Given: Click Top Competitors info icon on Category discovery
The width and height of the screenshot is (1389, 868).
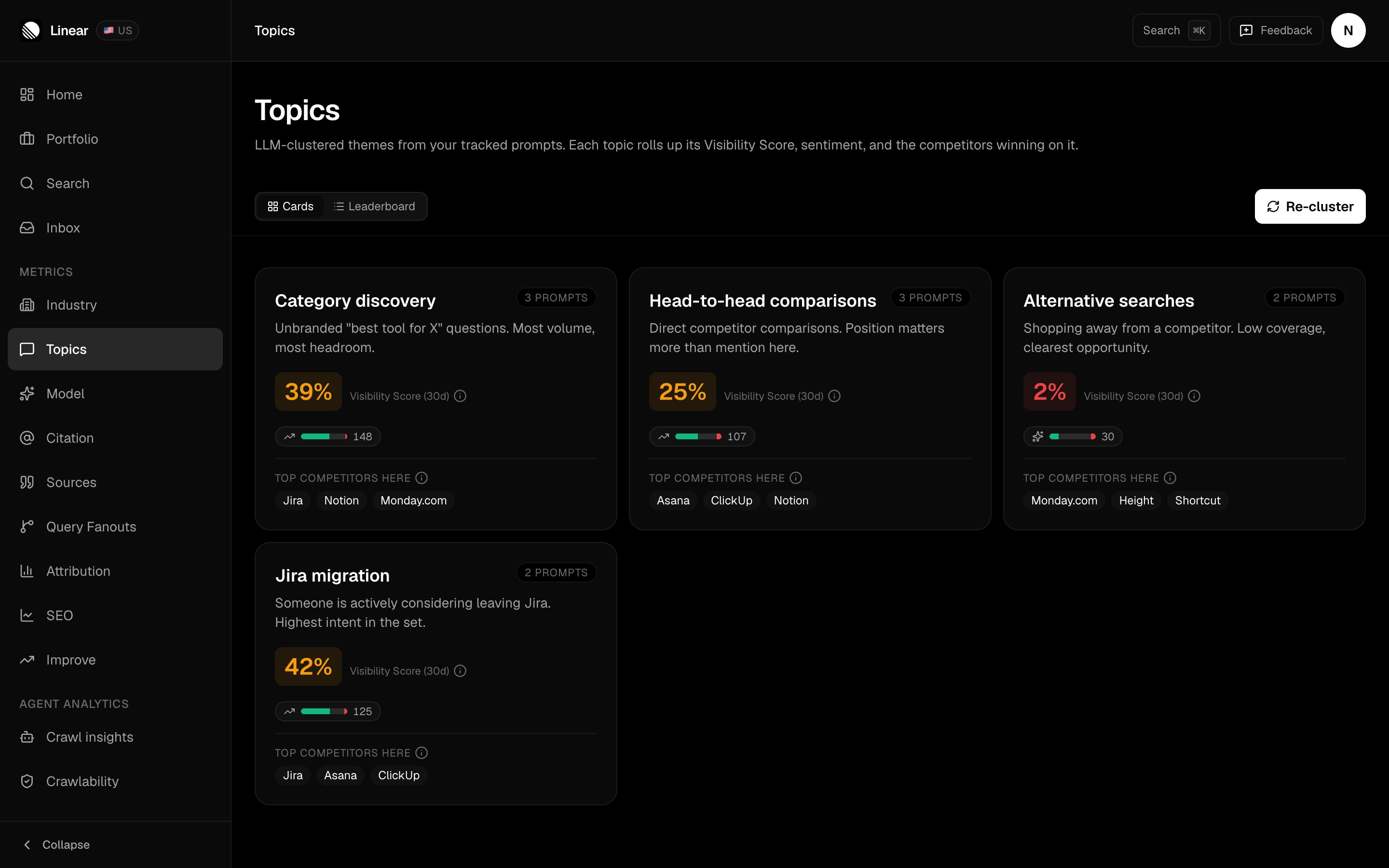Looking at the screenshot, I should click(422, 477).
